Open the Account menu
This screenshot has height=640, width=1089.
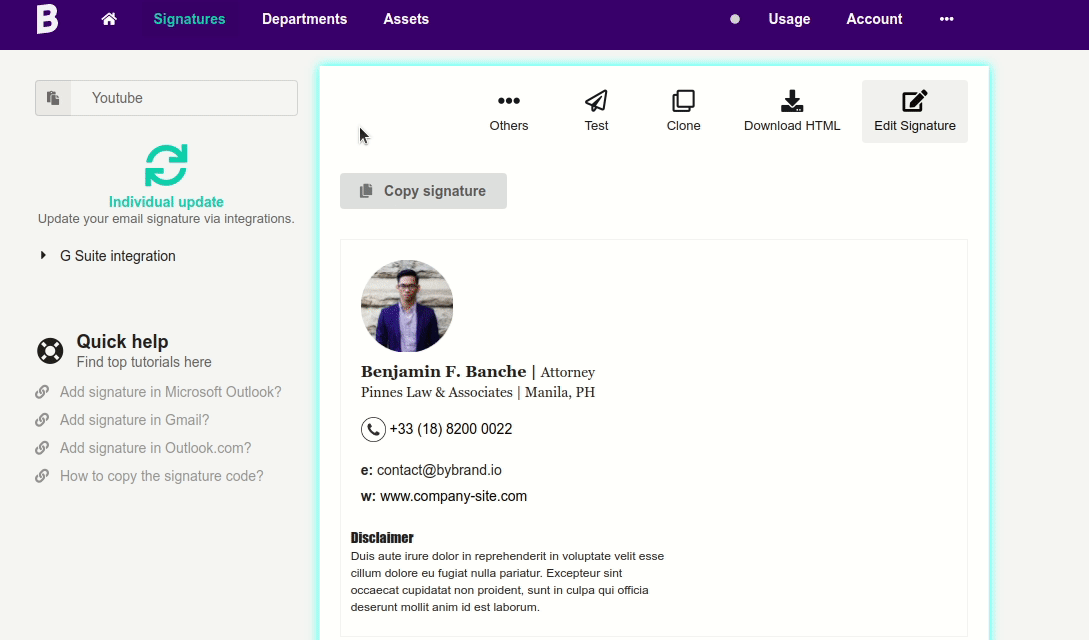(874, 19)
